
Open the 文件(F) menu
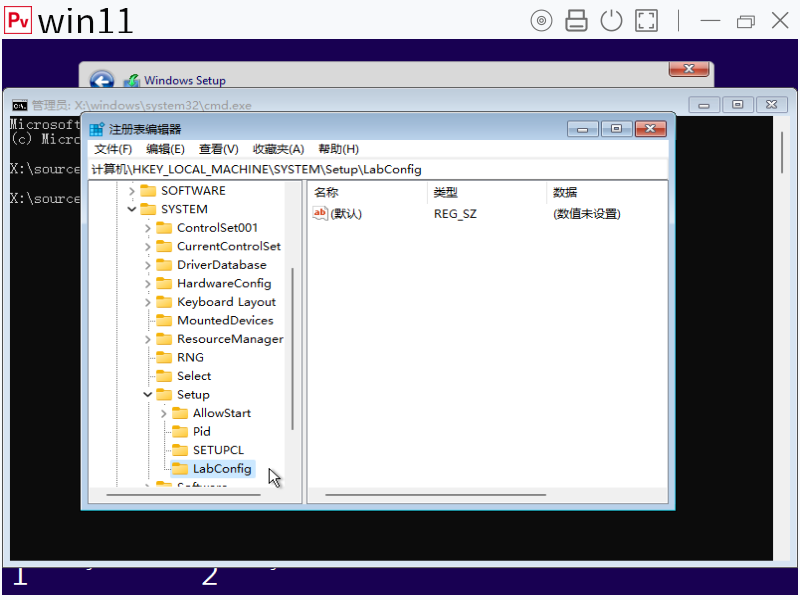113,149
